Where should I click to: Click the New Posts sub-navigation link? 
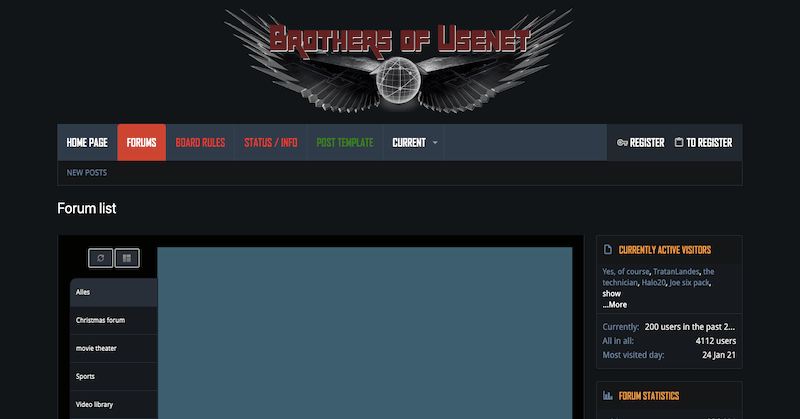coord(87,172)
